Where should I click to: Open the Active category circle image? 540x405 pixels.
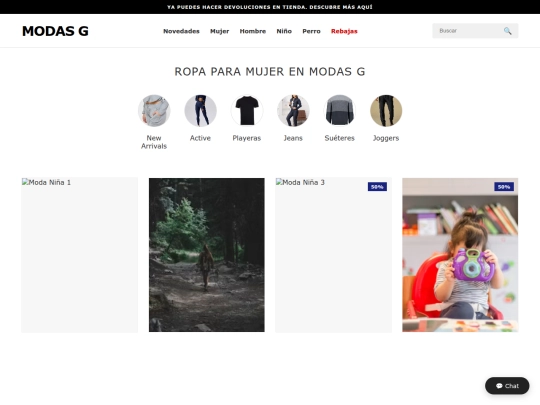(200, 111)
